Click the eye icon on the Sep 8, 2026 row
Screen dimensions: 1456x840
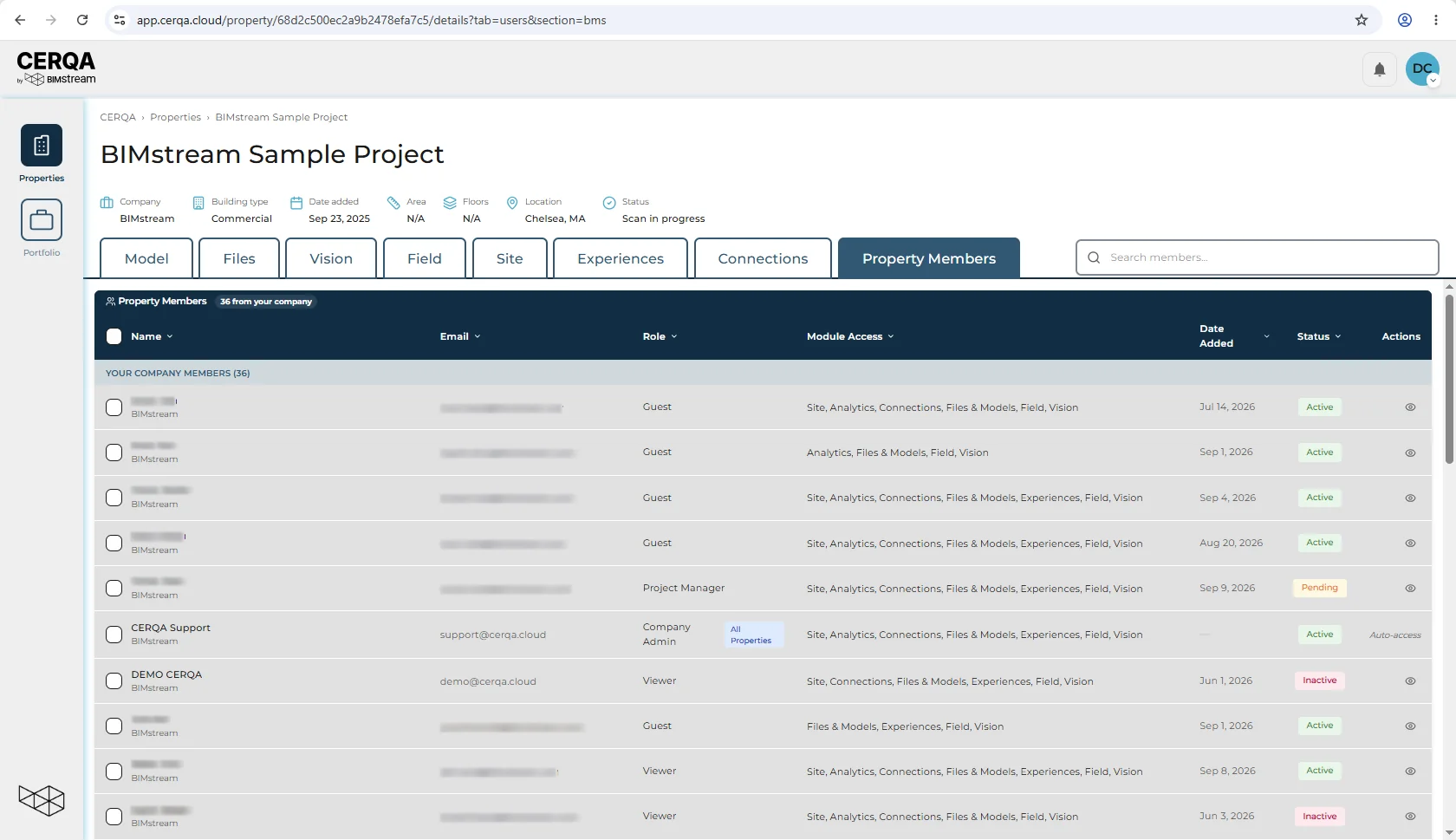(1410, 772)
